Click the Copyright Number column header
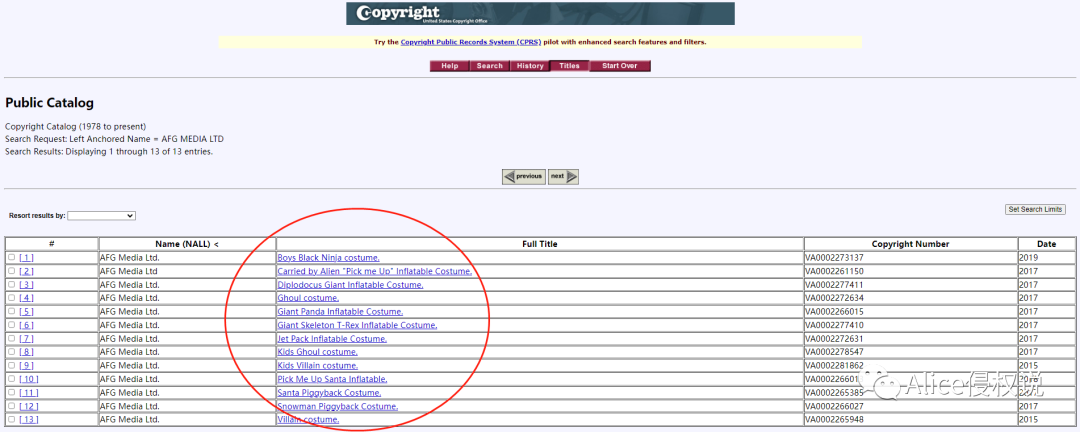The height and width of the screenshot is (432, 1080). pos(911,244)
